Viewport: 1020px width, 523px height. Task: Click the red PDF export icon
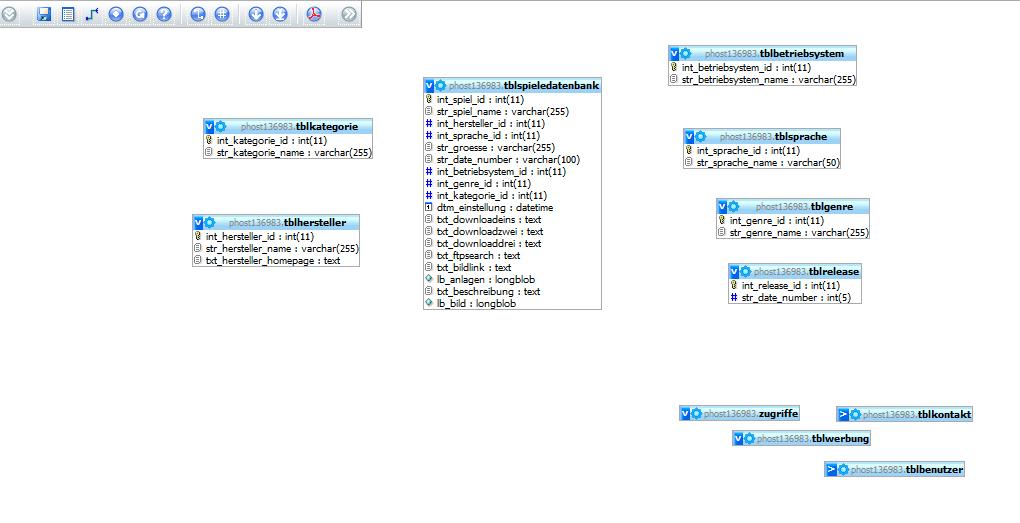click(x=314, y=14)
